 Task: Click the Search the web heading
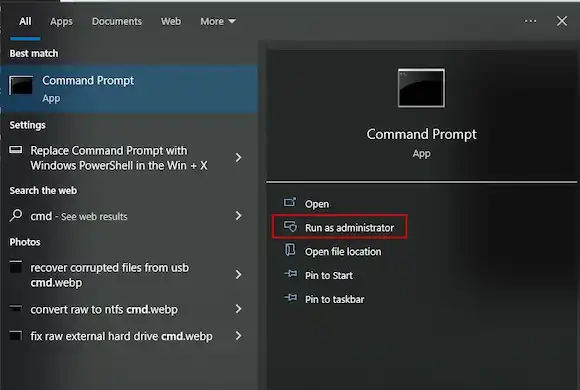43,191
